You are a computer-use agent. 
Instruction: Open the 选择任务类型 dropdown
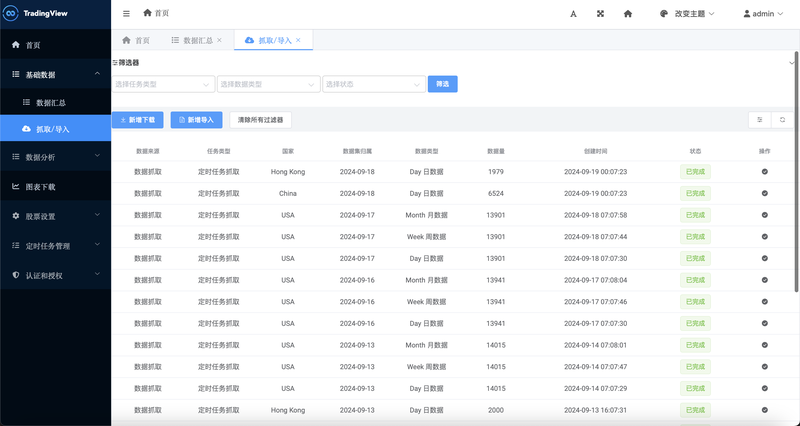(x=163, y=84)
